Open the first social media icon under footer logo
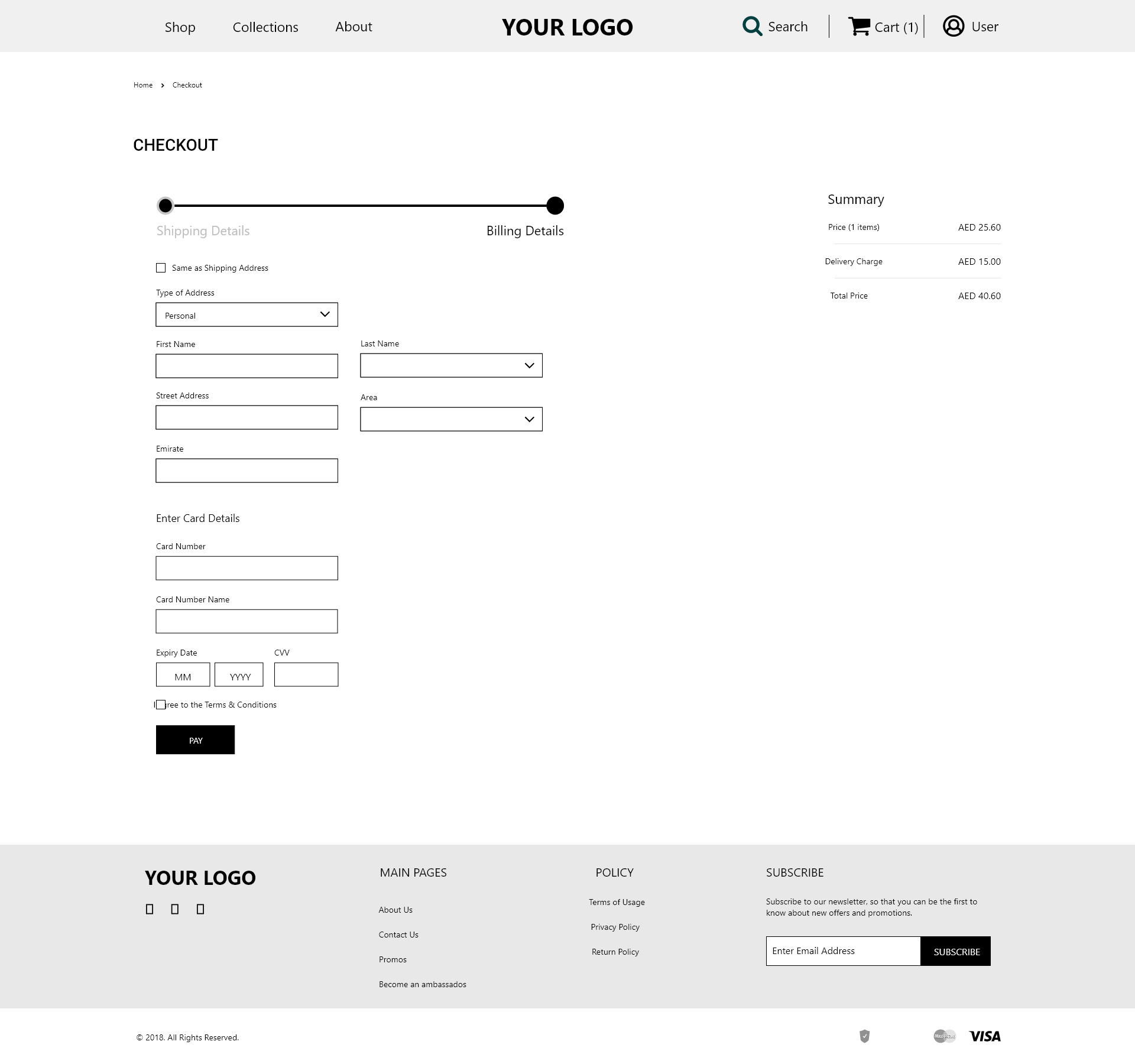Viewport: 1135px width, 1064px height. pyautogui.click(x=148, y=909)
